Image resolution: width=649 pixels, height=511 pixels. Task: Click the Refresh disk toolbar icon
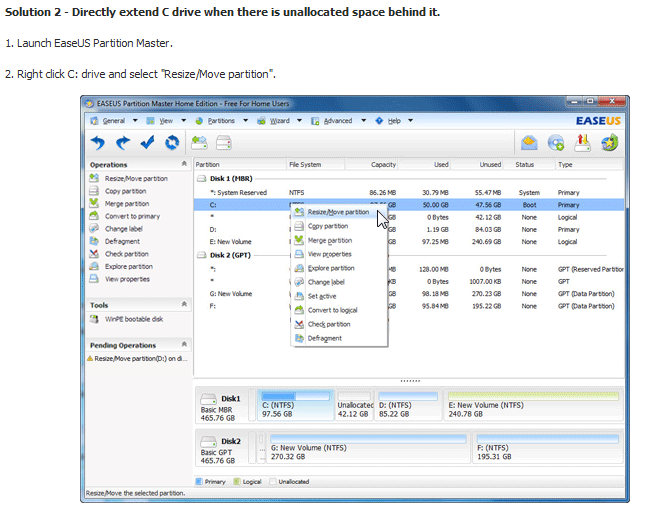click(x=172, y=143)
